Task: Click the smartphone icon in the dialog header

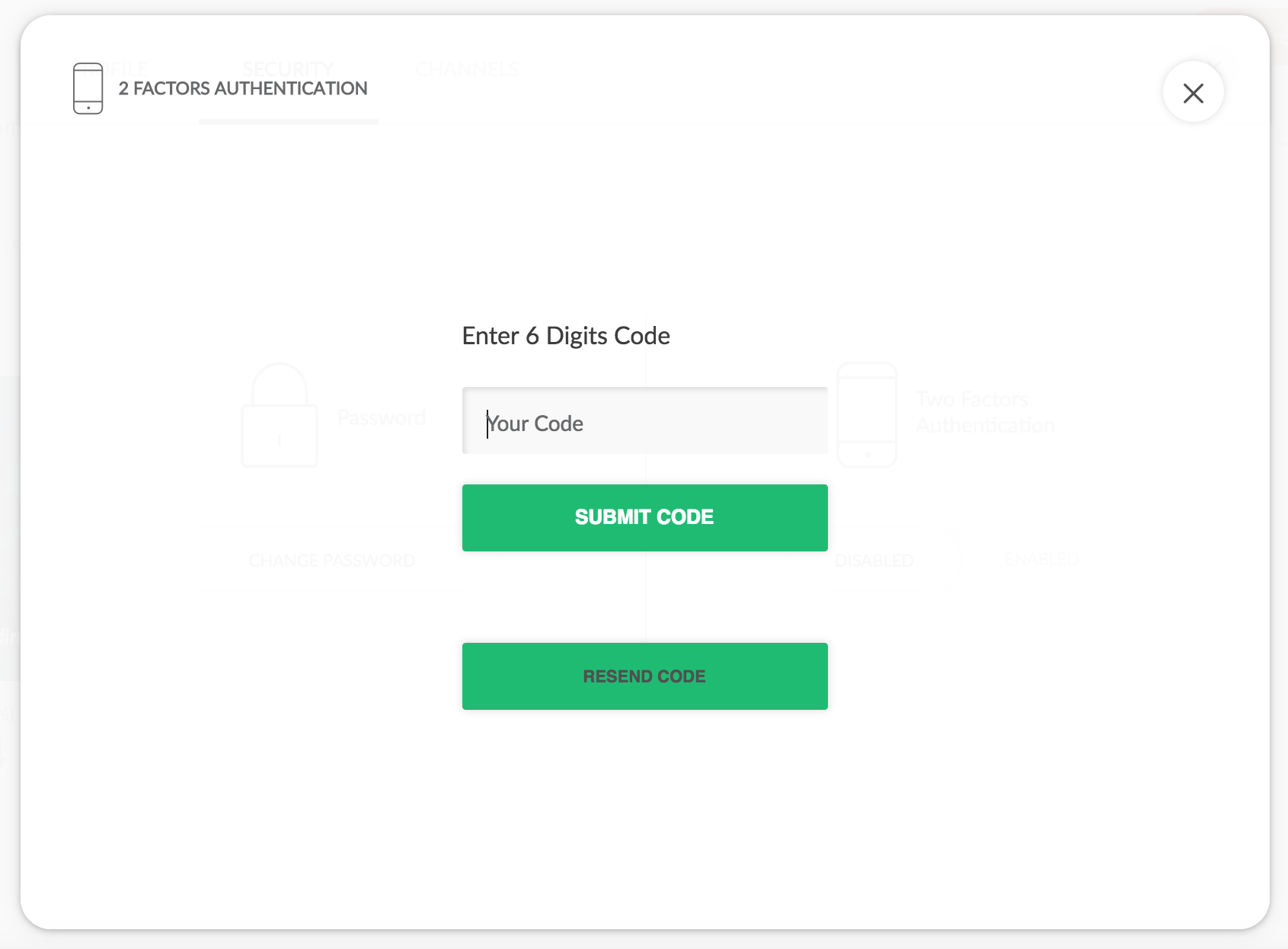Action: pyautogui.click(x=88, y=88)
